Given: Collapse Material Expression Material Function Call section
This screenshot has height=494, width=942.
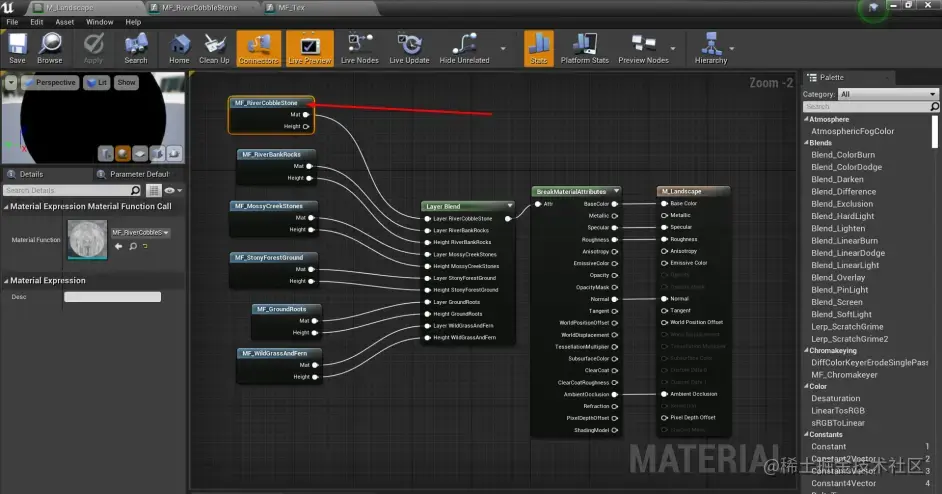Looking at the screenshot, I should click(x=6, y=207).
